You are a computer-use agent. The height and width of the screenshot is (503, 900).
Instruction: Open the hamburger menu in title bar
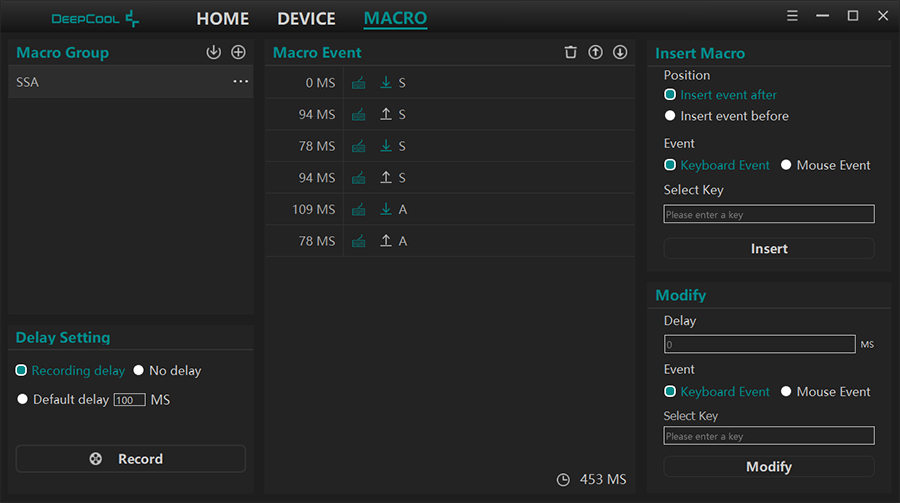point(792,16)
